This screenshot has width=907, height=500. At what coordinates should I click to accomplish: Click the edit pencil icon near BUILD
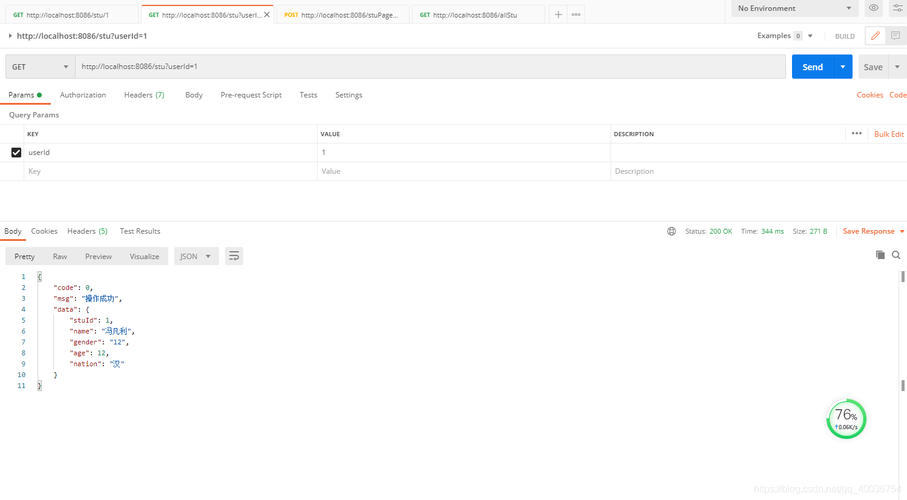[x=875, y=36]
